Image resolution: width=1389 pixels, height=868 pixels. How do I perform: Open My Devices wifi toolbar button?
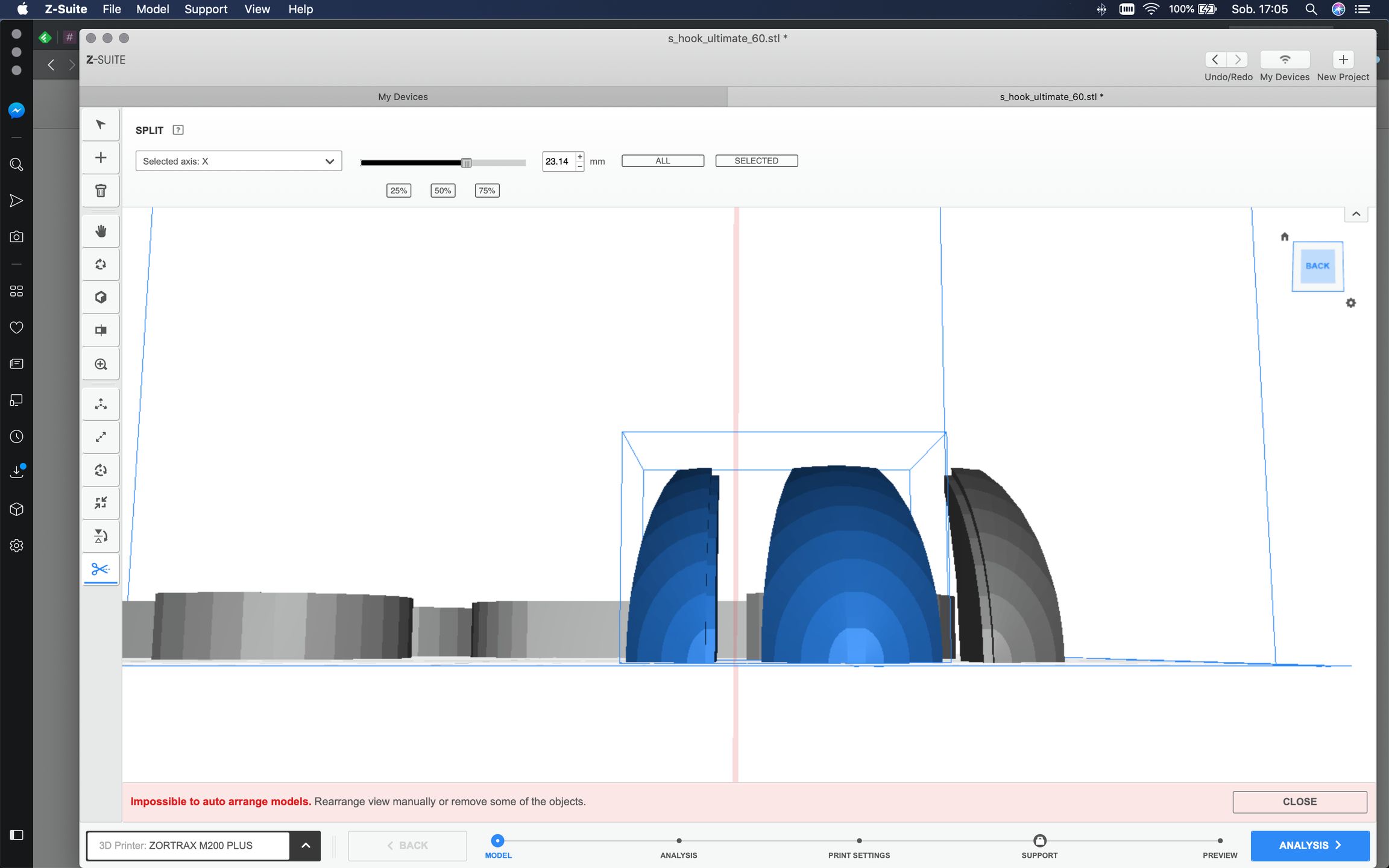click(x=1285, y=60)
